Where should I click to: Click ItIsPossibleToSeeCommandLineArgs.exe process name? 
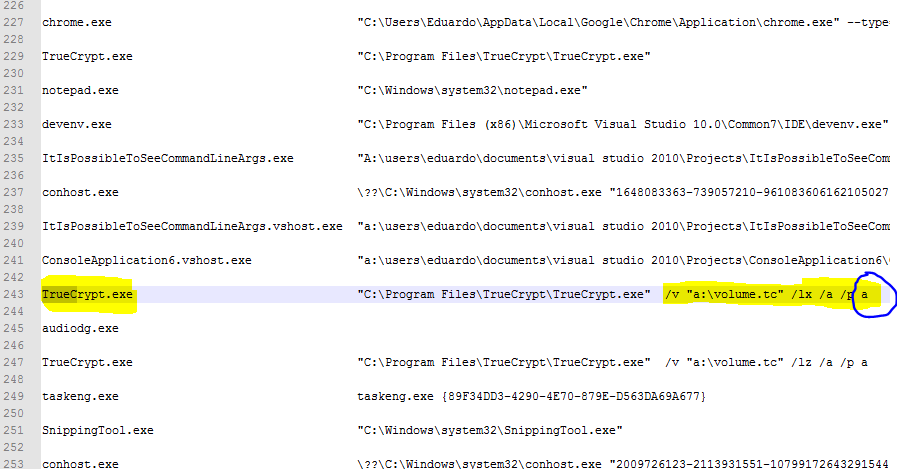coord(168,158)
